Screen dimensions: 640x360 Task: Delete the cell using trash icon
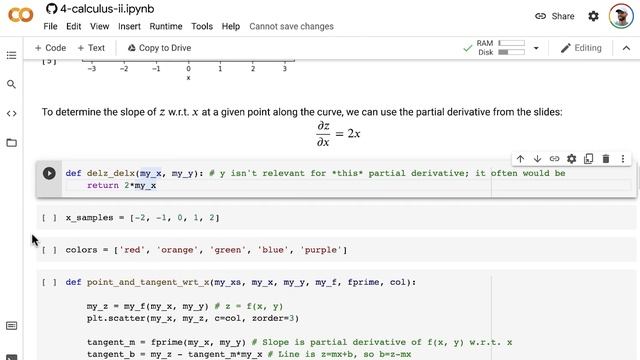pos(606,159)
